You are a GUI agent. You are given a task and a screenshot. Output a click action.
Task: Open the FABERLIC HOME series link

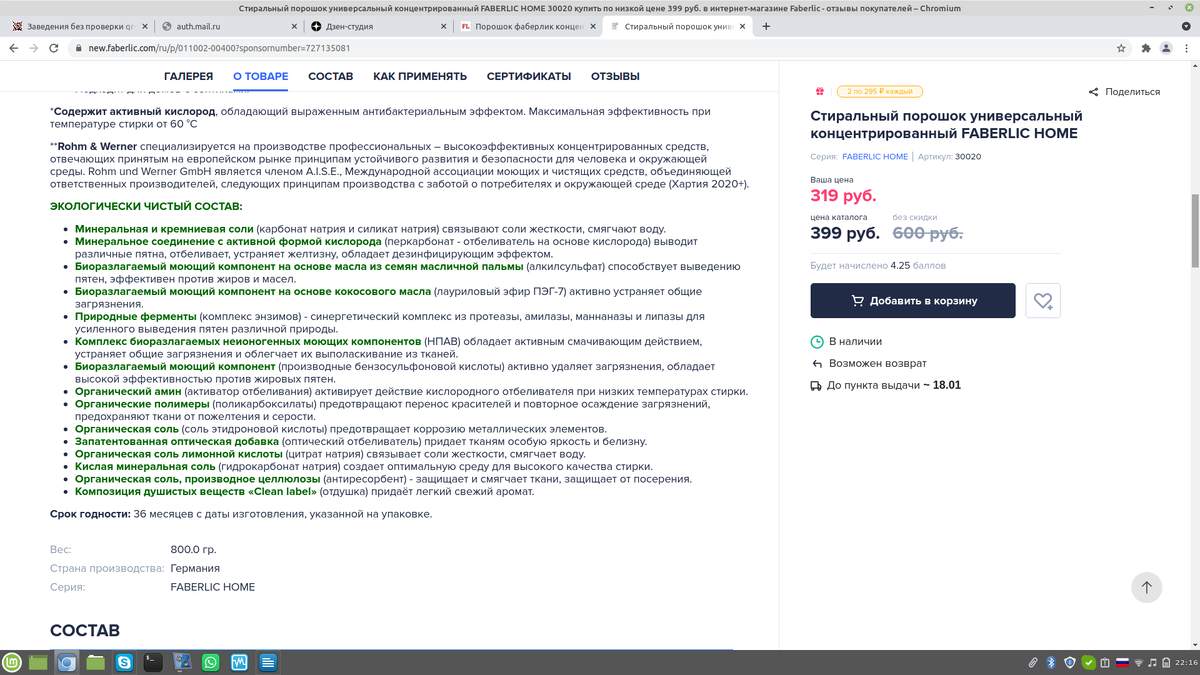click(875, 156)
